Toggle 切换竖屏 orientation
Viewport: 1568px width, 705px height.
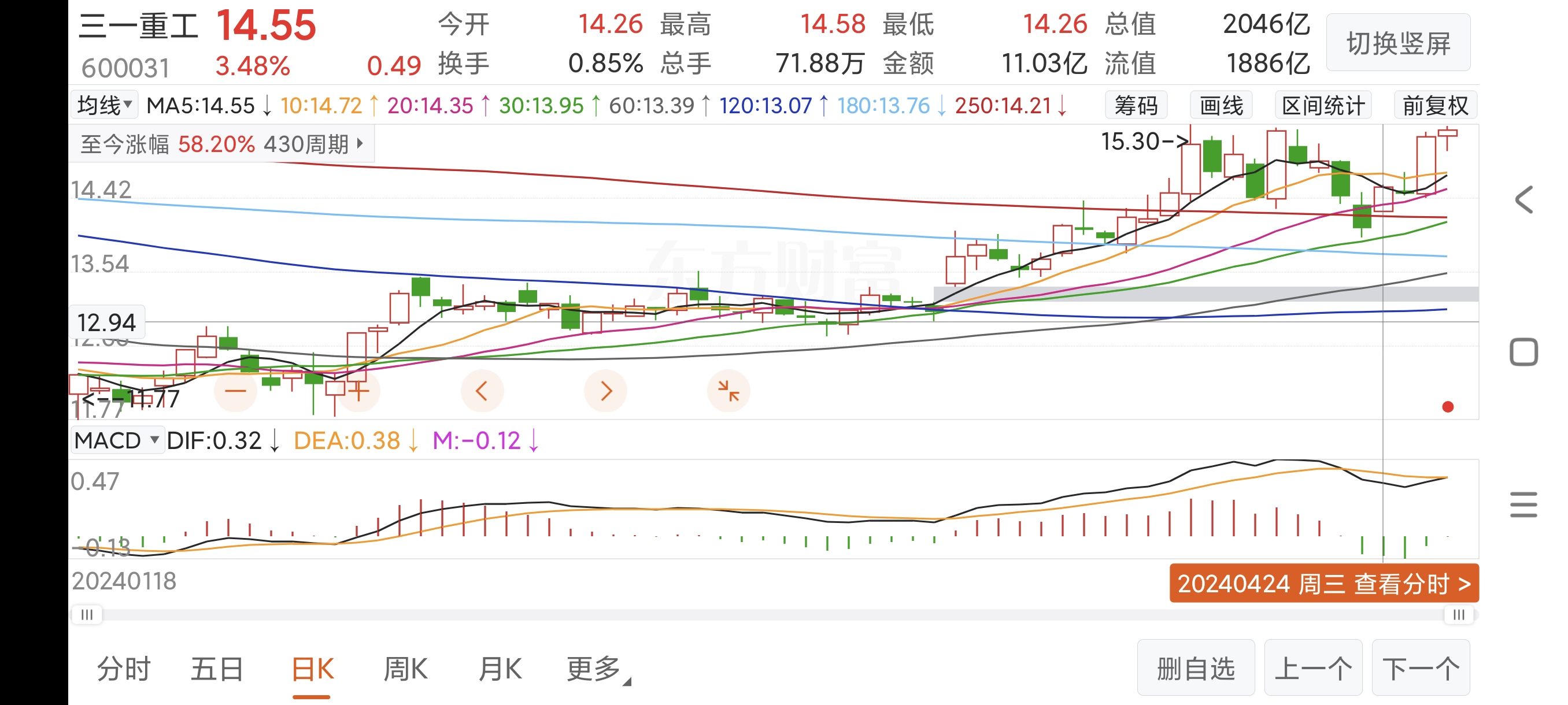pyautogui.click(x=1398, y=43)
